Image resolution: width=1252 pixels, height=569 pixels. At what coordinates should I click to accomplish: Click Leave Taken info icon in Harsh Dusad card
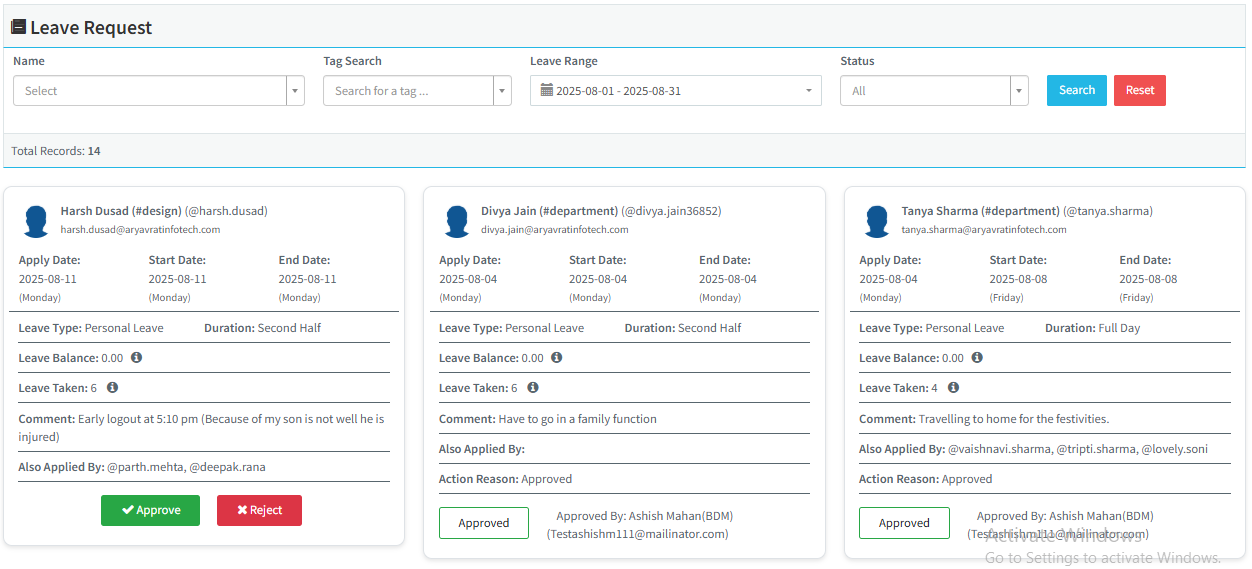point(112,387)
